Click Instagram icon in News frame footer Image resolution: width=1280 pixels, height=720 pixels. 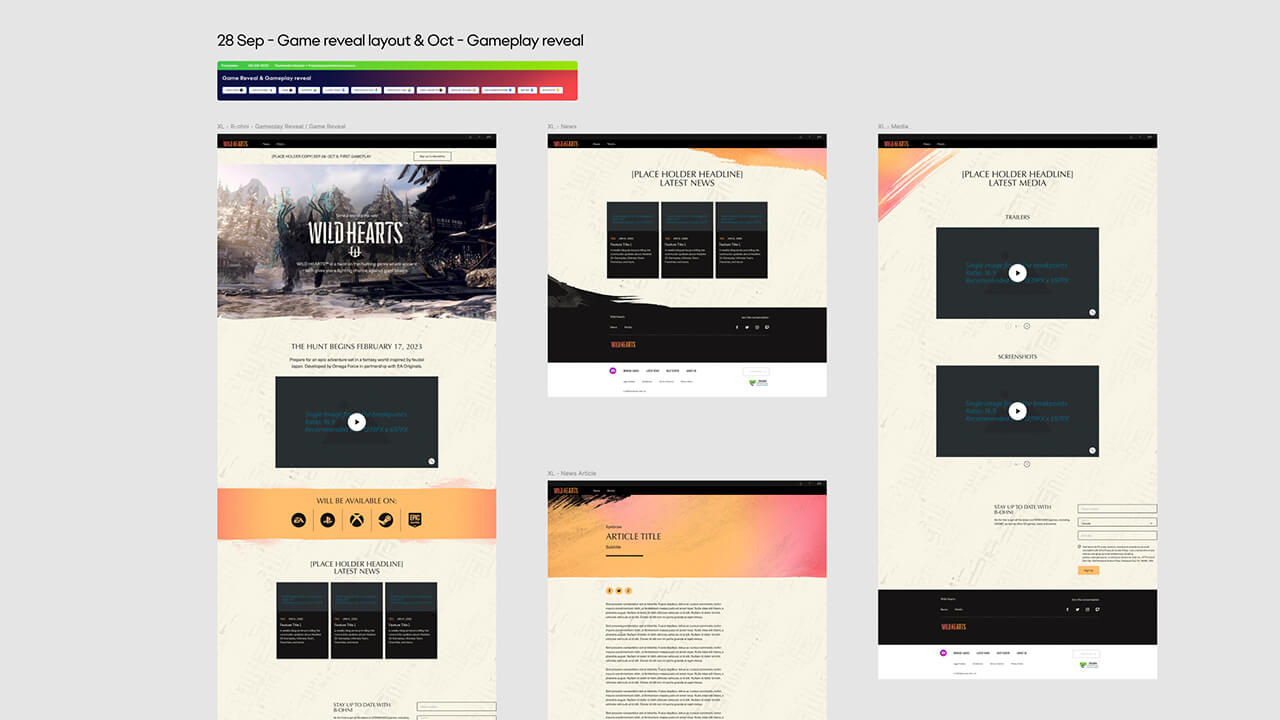coord(757,327)
